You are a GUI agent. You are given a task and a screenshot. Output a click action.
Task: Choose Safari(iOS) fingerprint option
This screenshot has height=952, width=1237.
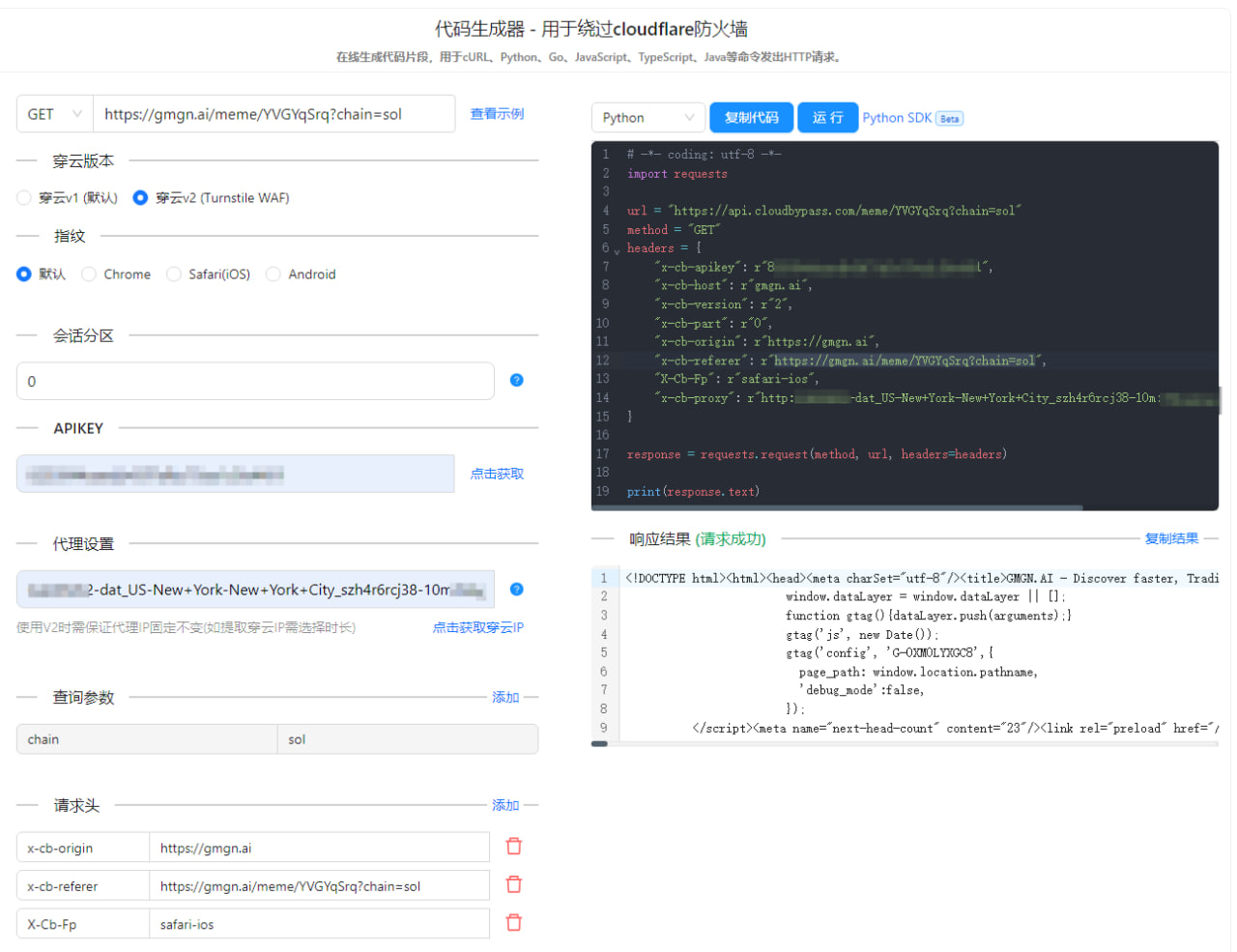[x=174, y=274]
